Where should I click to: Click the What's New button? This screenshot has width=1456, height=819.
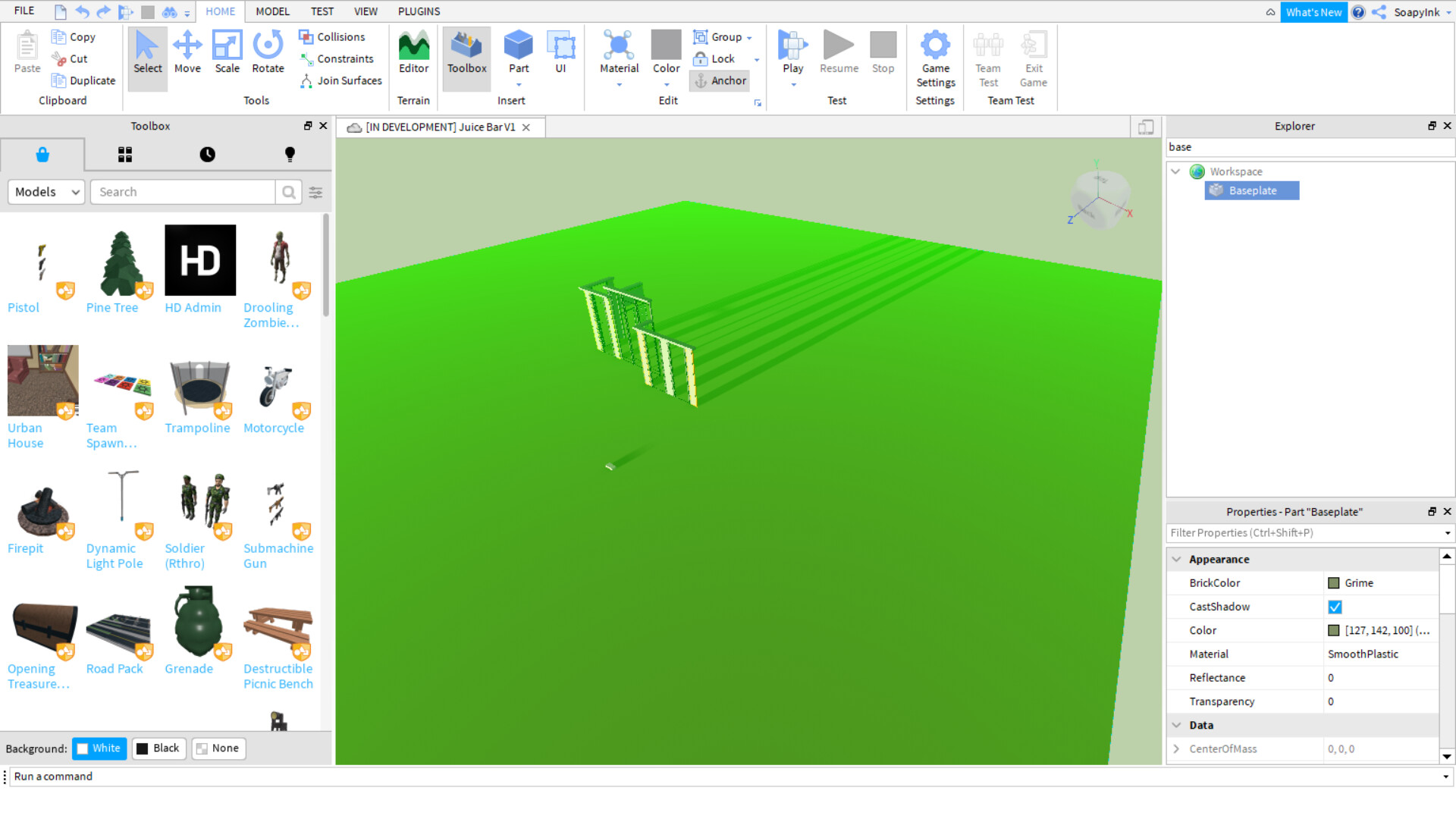tap(1313, 12)
